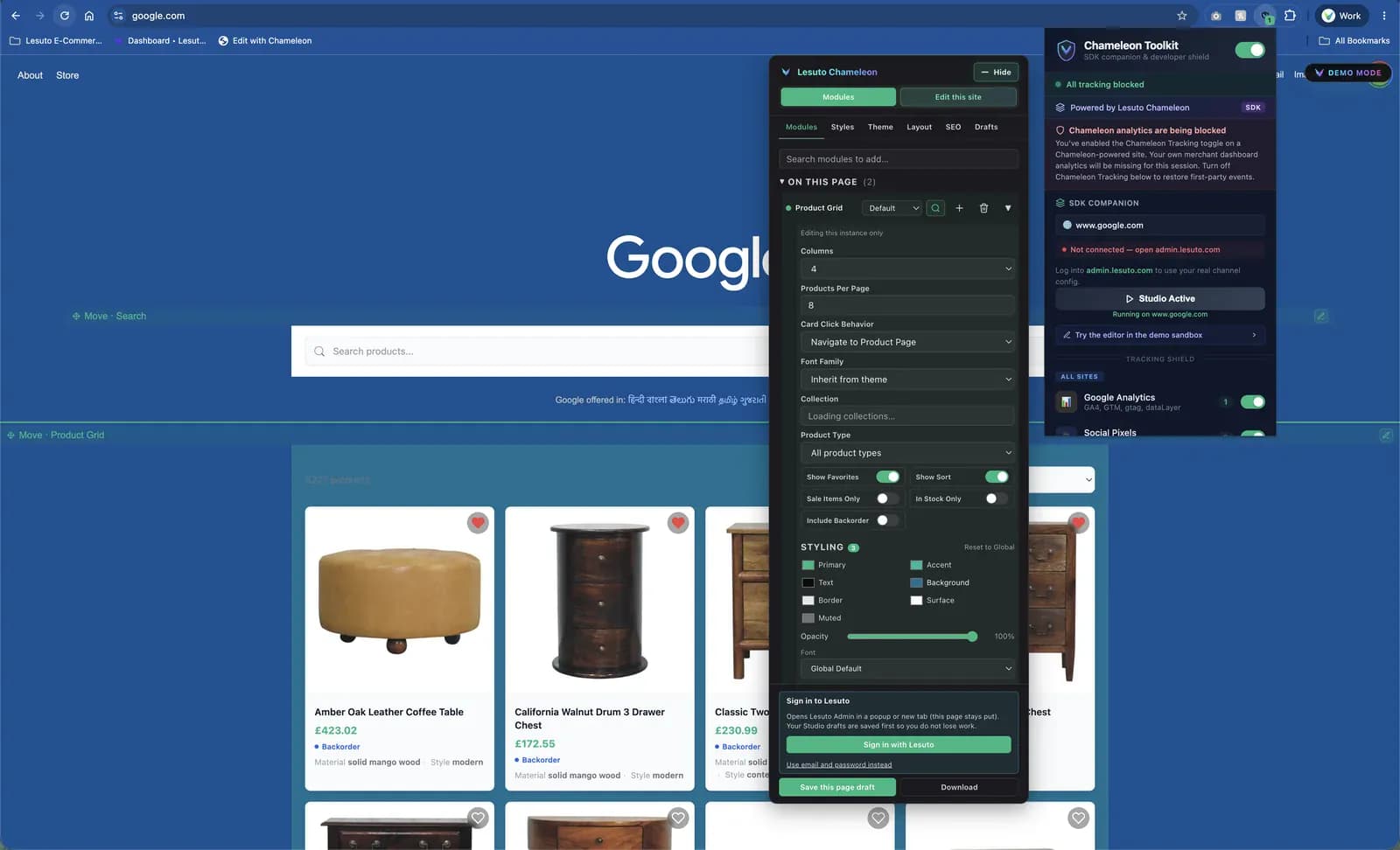Click the admin.lesuto.com link

click(x=1119, y=270)
